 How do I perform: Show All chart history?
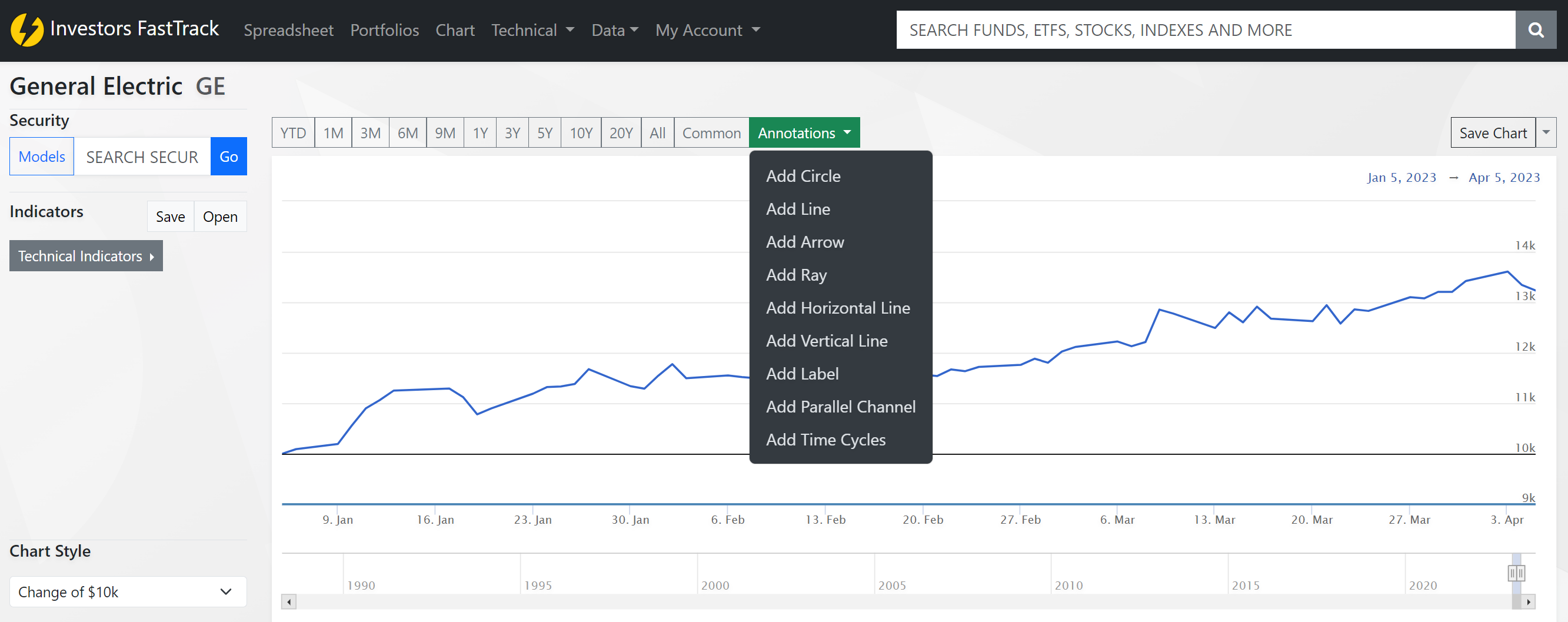(657, 132)
